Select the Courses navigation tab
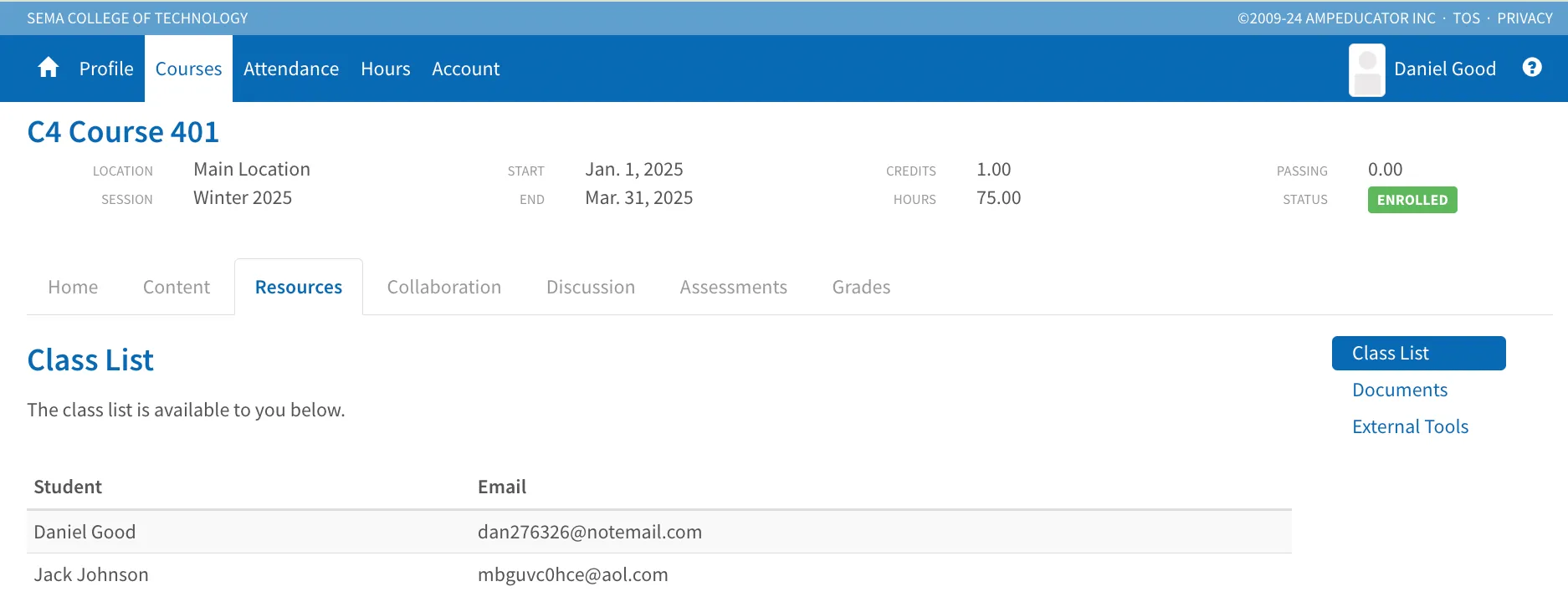Viewport: 1568px width, 612px height. pyautogui.click(x=188, y=69)
